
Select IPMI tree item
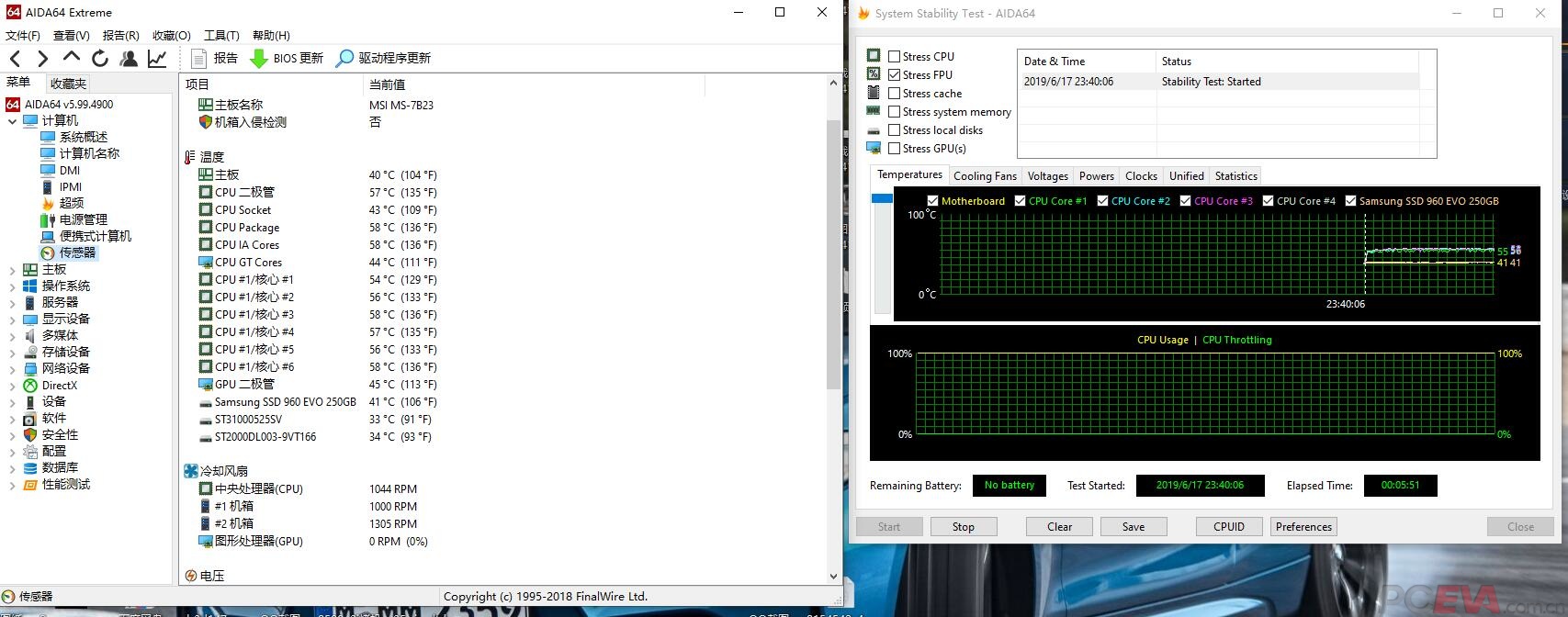click(x=71, y=186)
